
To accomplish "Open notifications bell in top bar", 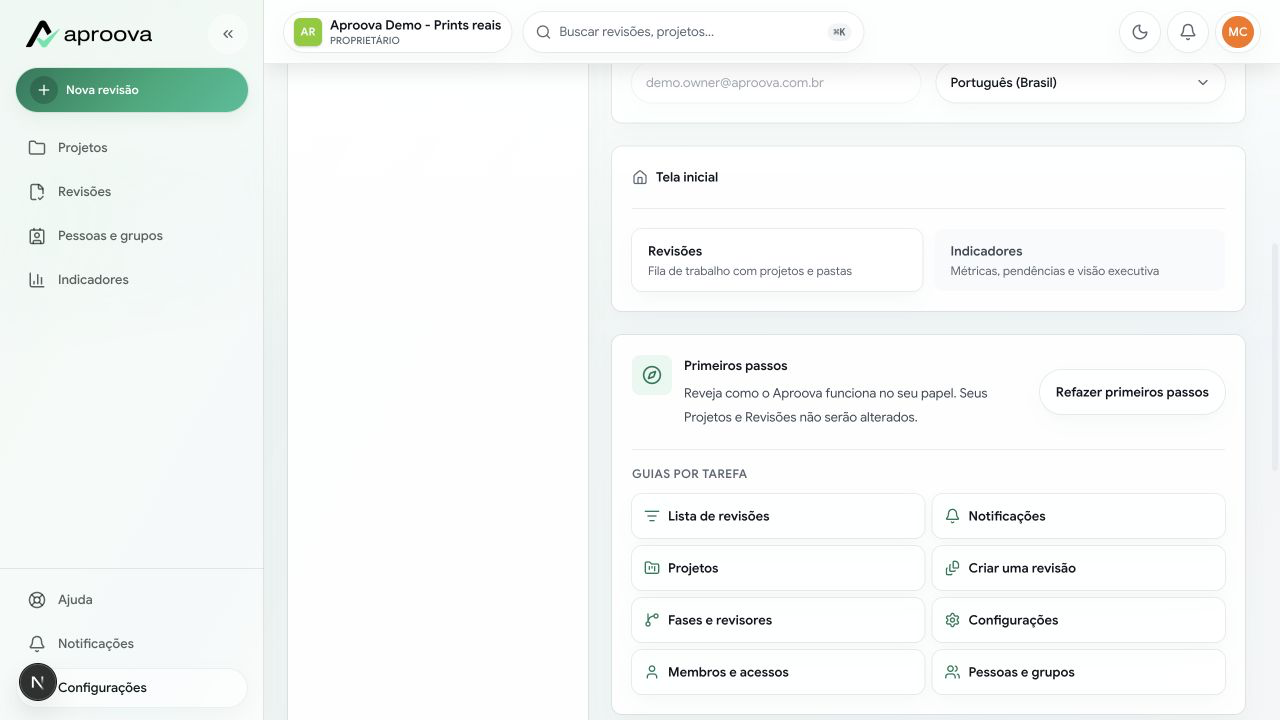I will 1188,32.
